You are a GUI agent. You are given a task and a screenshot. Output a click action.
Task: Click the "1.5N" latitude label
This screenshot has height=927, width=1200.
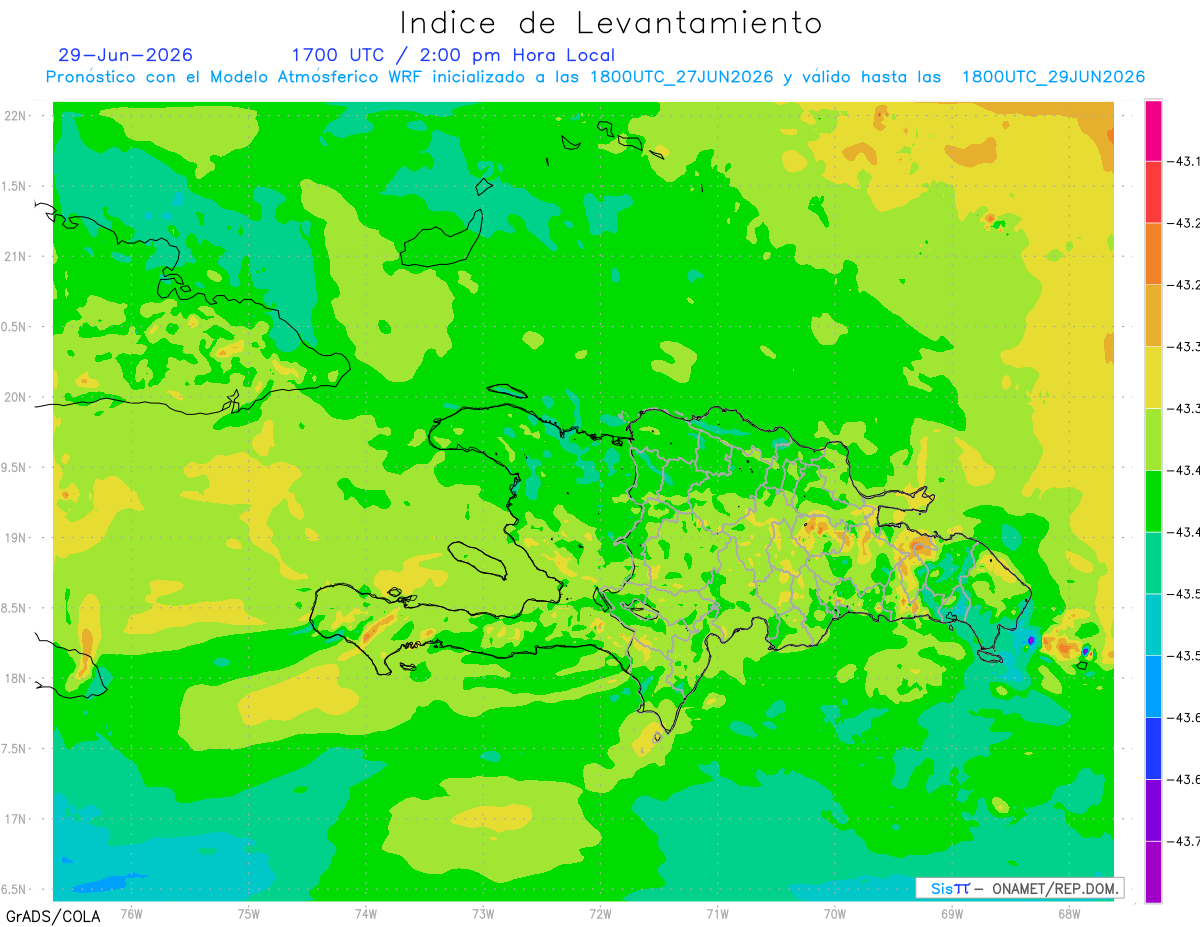tap(15, 186)
